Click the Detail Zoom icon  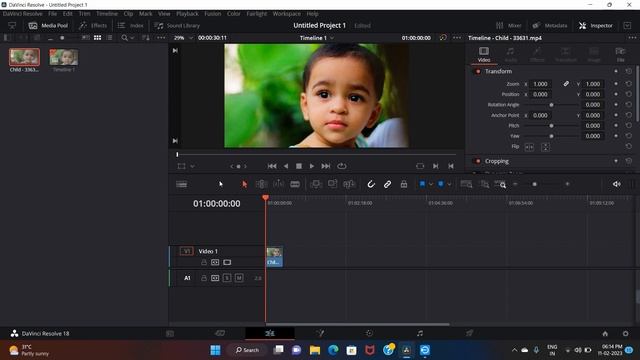(484, 184)
